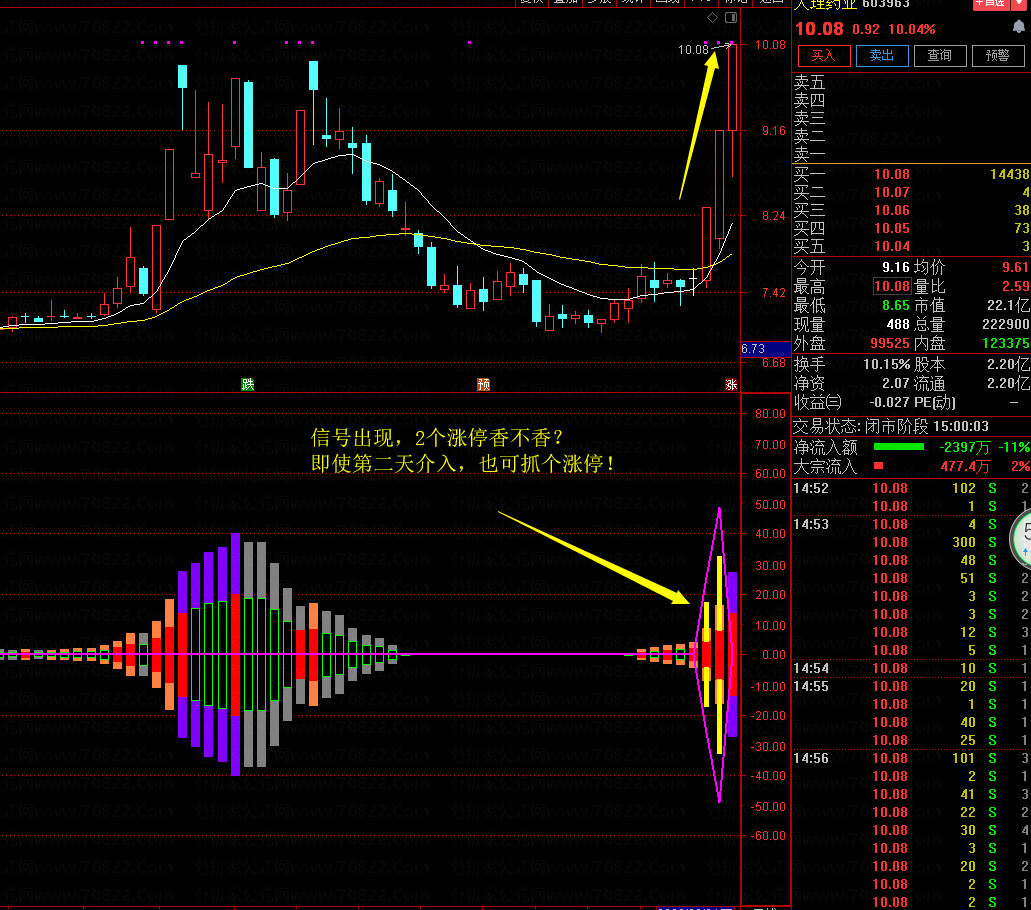Click the 量比 value 2.59
Image resolution: width=1031 pixels, height=910 pixels.
coord(1015,287)
